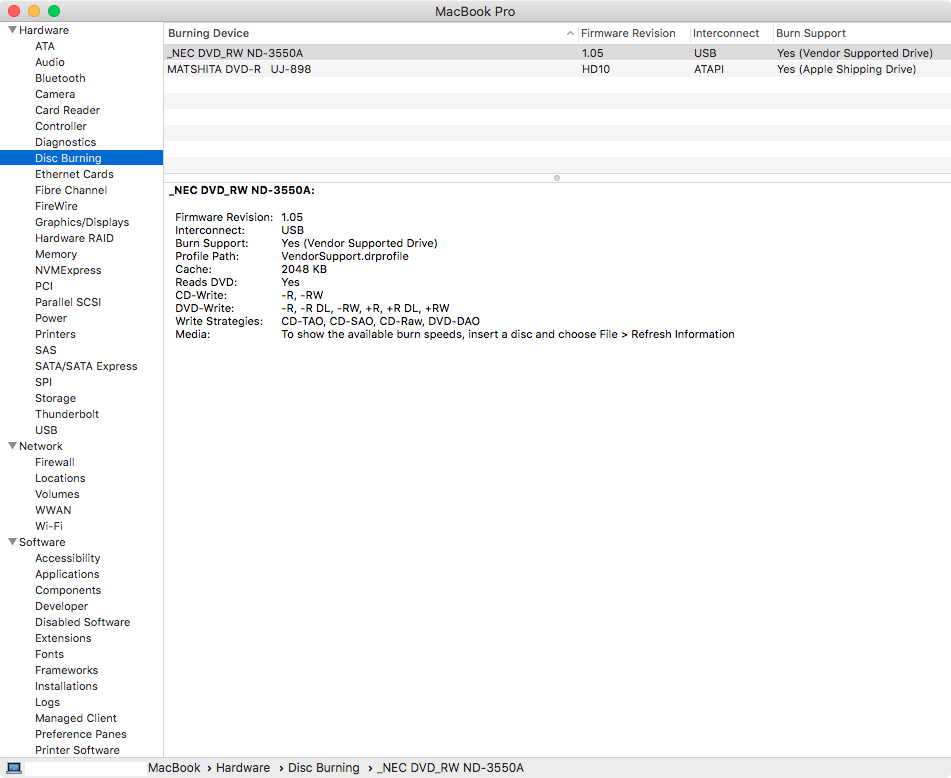Open Preference Panes category
The width and height of the screenshot is (951, 778).
point(81,734)
